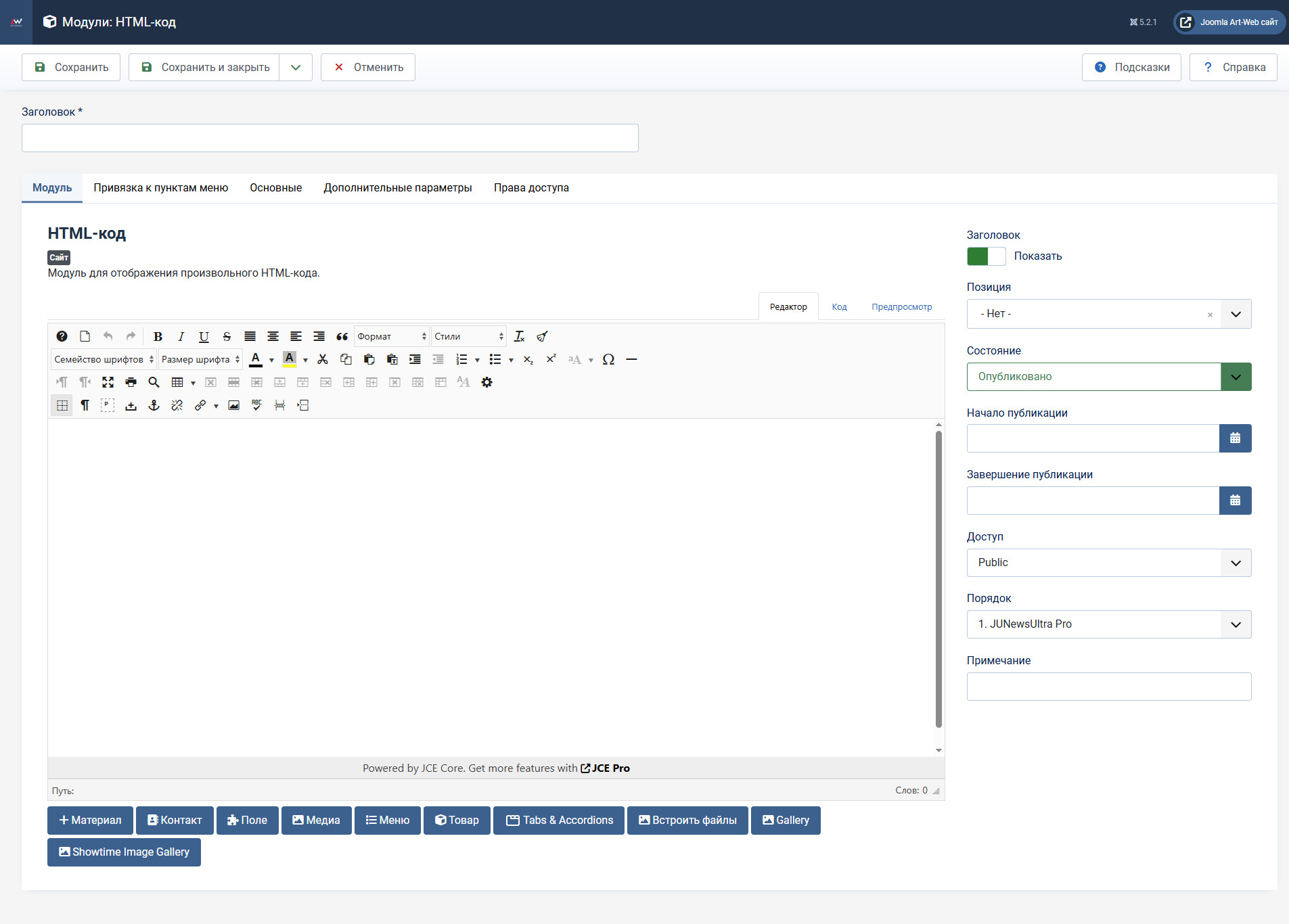The height and width of the screenshot is (924, 1289).
Task: Switch to Основные tab
Action: (x=276, y=188)
